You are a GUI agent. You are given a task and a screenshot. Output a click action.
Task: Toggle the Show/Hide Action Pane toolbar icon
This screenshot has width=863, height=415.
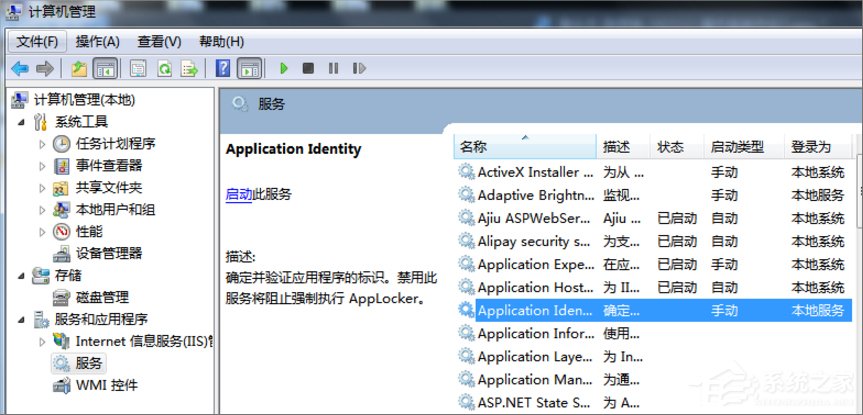(249, 69)
